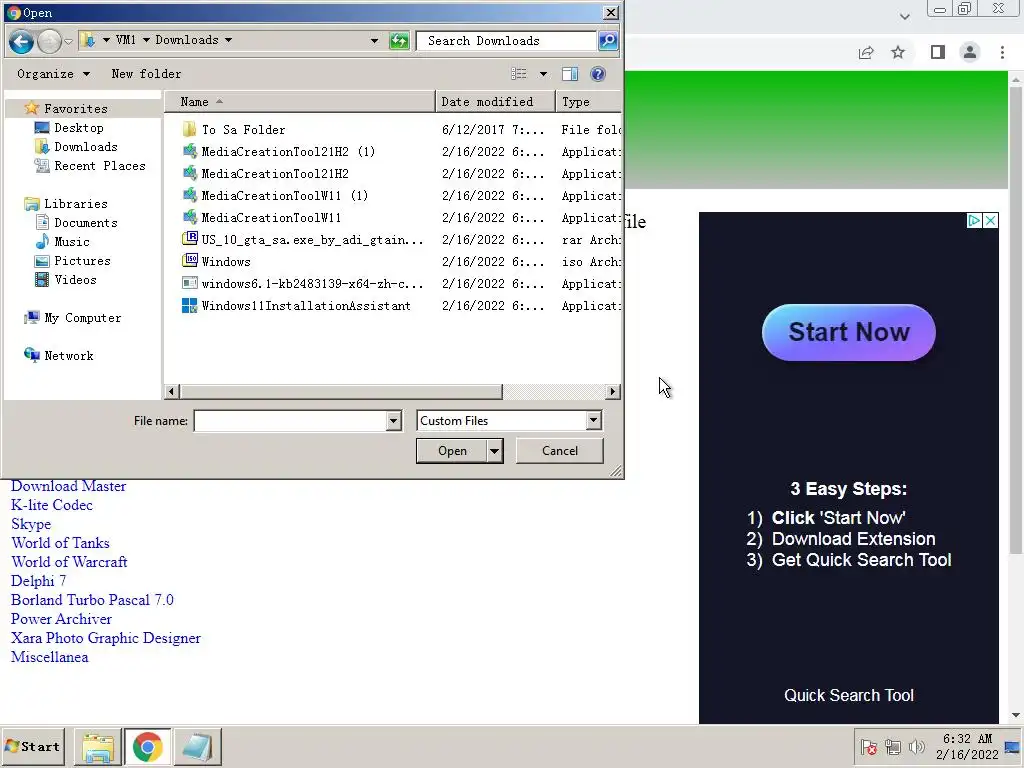This screenshot has height=768, width=1024.
Task: Click Chrome share icon in toolbar
Action: (x=866, y=52)
